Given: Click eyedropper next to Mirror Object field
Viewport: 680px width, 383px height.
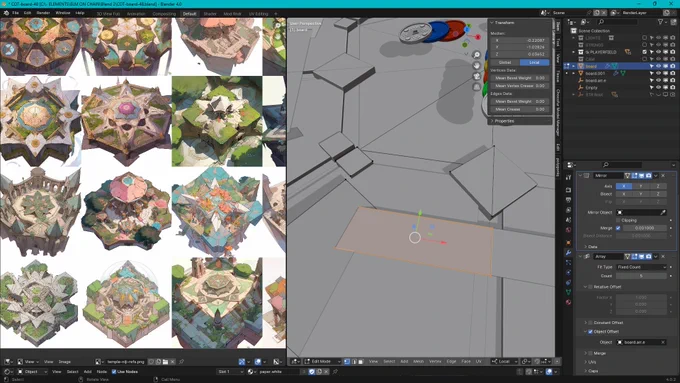Looking at the screenshot, I should pyautogui.click(x=663, y=213).
